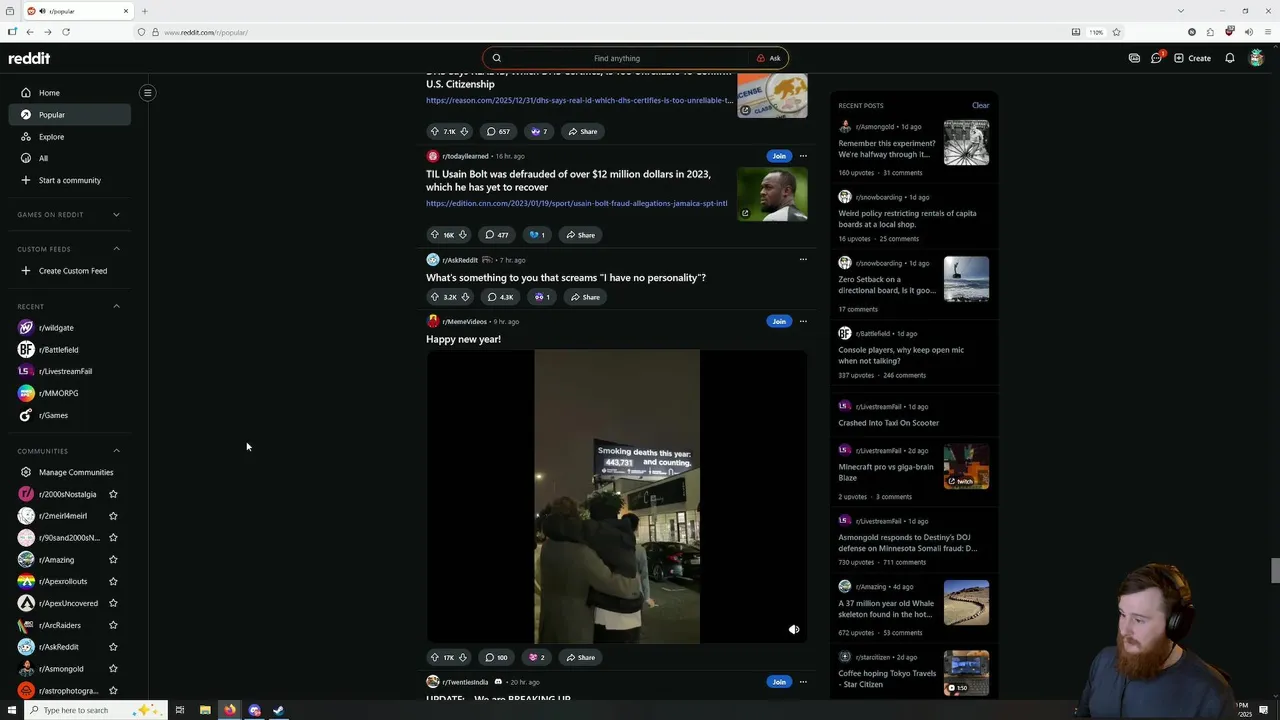The height and width of the screenshot is (720, 1280).
Task: Open the Reddit advertise icon
Action: tap(1134, 58)
